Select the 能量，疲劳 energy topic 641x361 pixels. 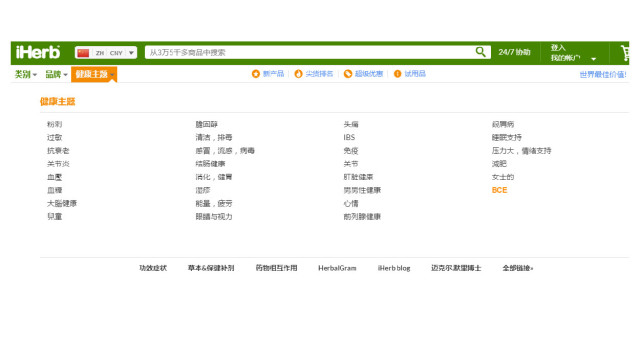point(214,203)
